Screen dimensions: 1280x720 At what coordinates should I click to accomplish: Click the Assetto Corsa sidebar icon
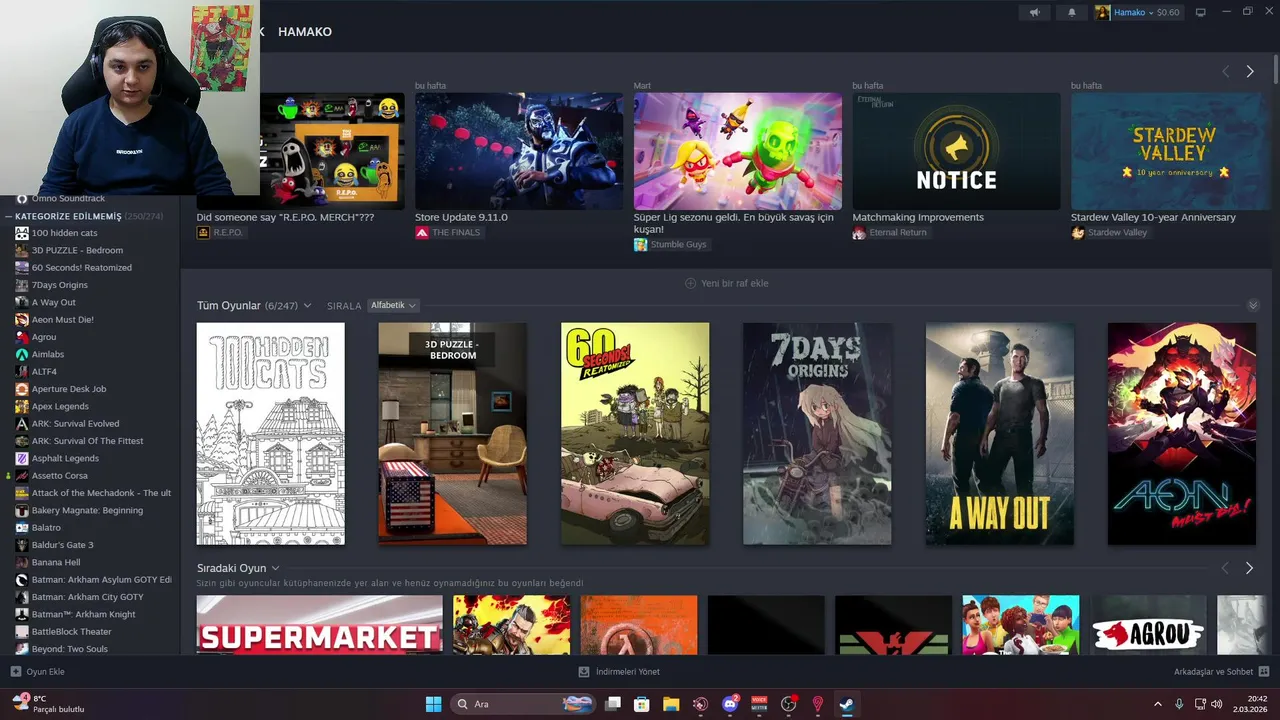(22, 475)
